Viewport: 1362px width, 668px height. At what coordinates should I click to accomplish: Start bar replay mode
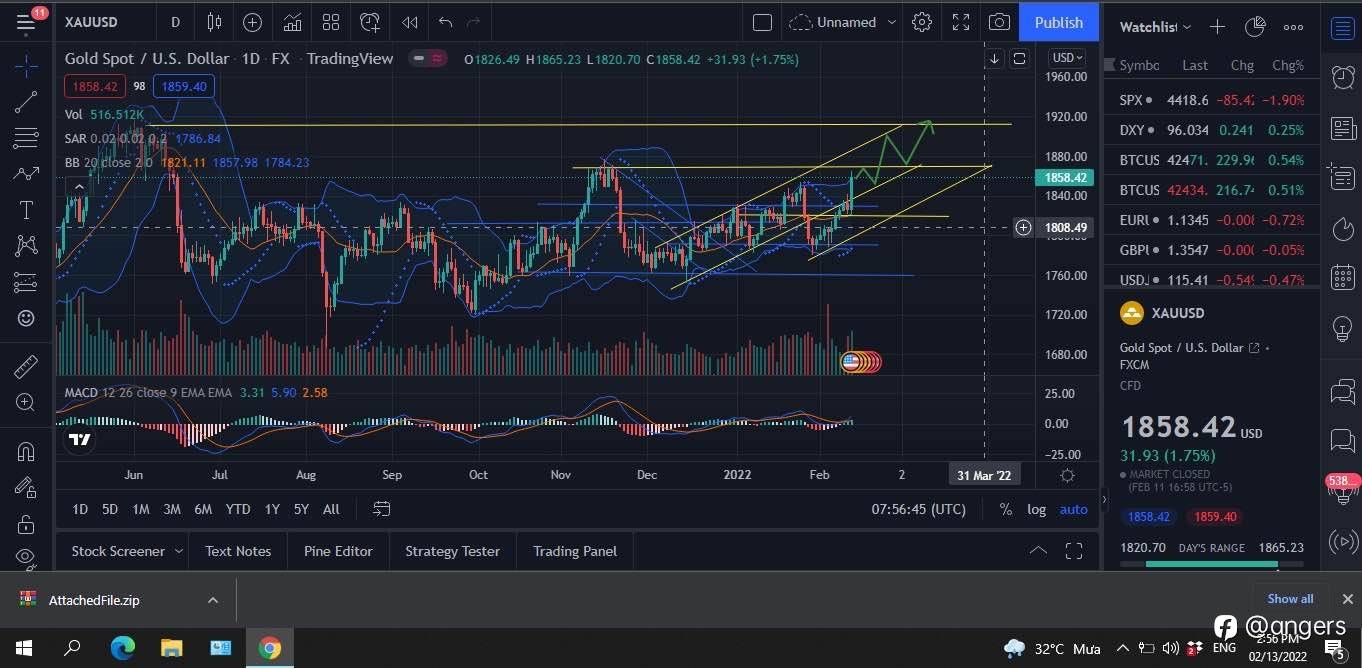[x=409, y=22]
